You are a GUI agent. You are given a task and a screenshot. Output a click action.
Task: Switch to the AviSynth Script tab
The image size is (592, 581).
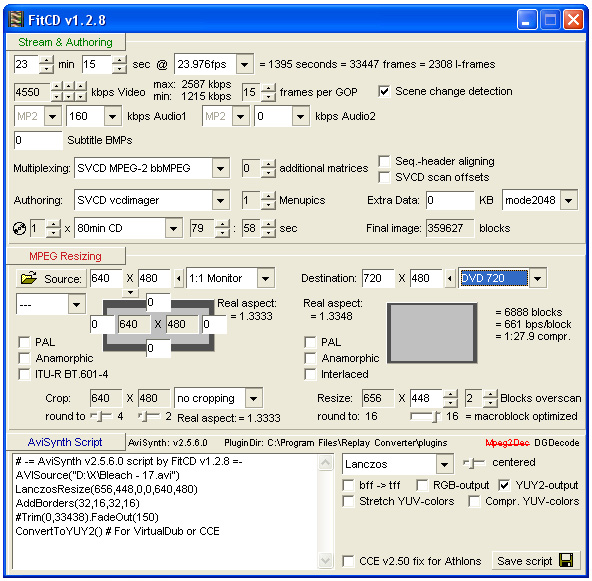coord(65,442)
